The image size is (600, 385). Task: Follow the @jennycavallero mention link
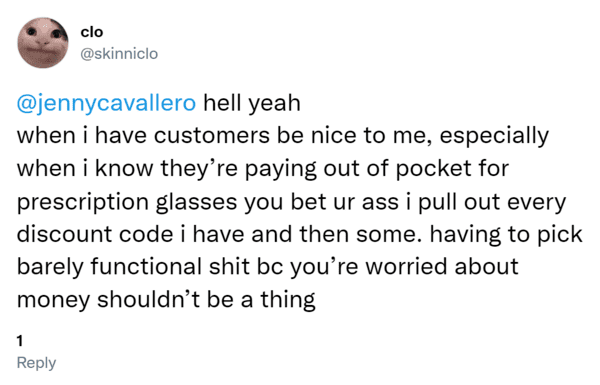(x=106, y=103)
